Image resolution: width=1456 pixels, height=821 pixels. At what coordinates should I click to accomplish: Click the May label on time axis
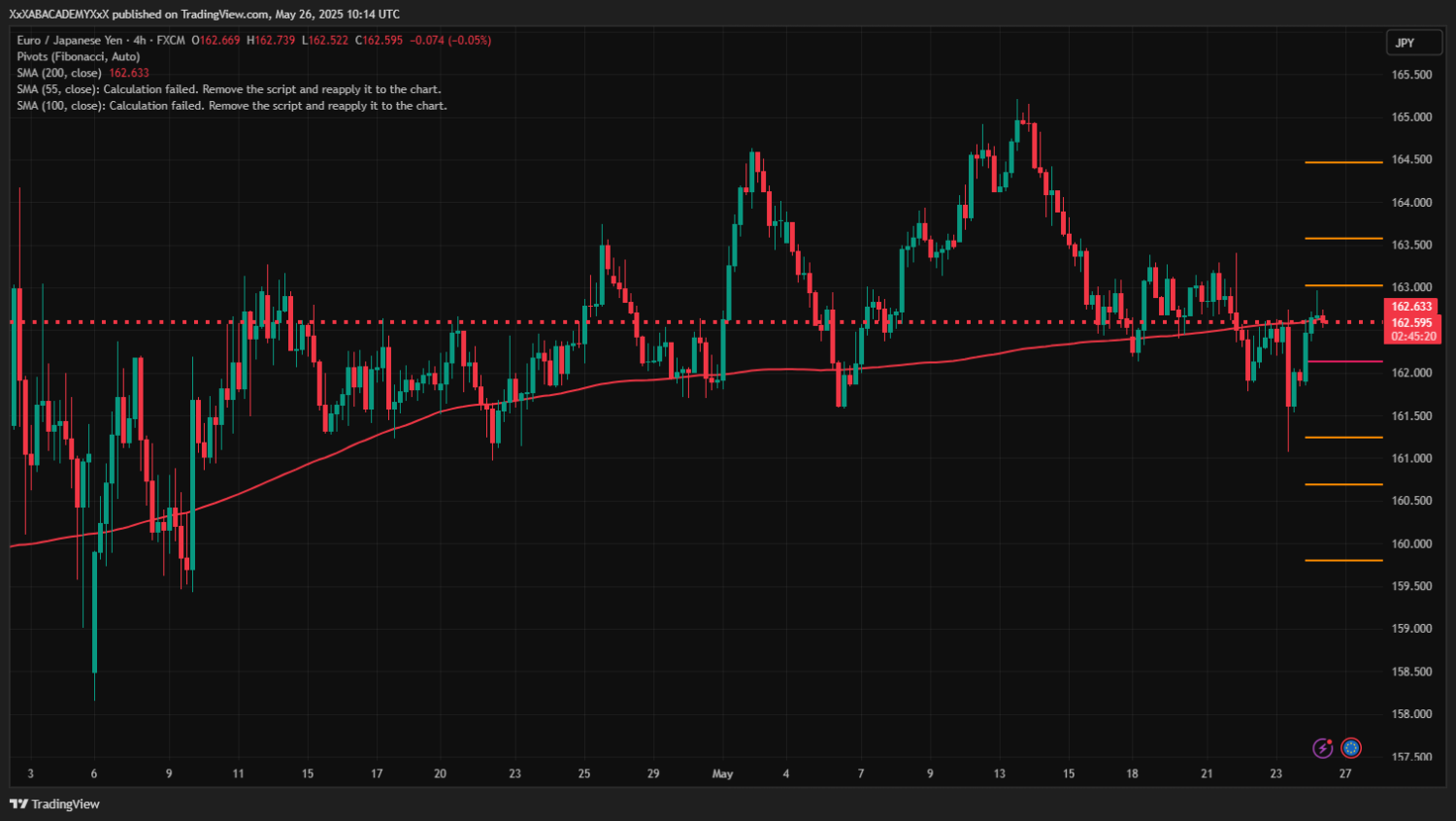[x=722, y=773]
